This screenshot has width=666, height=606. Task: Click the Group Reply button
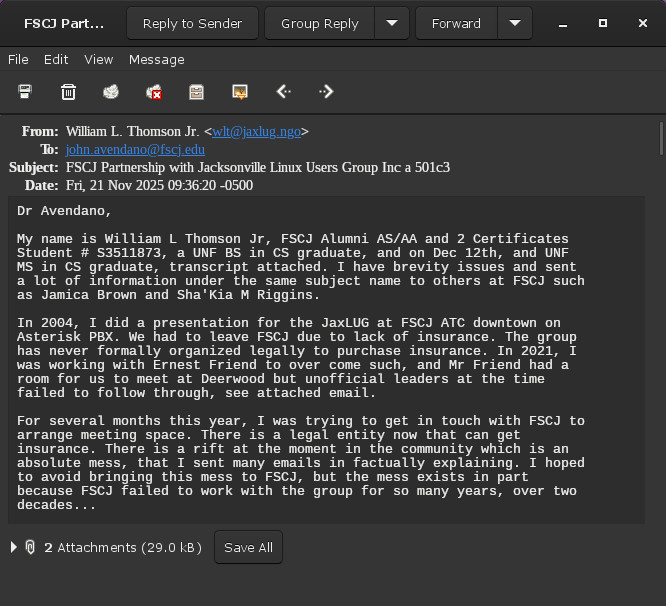[320, 23]
